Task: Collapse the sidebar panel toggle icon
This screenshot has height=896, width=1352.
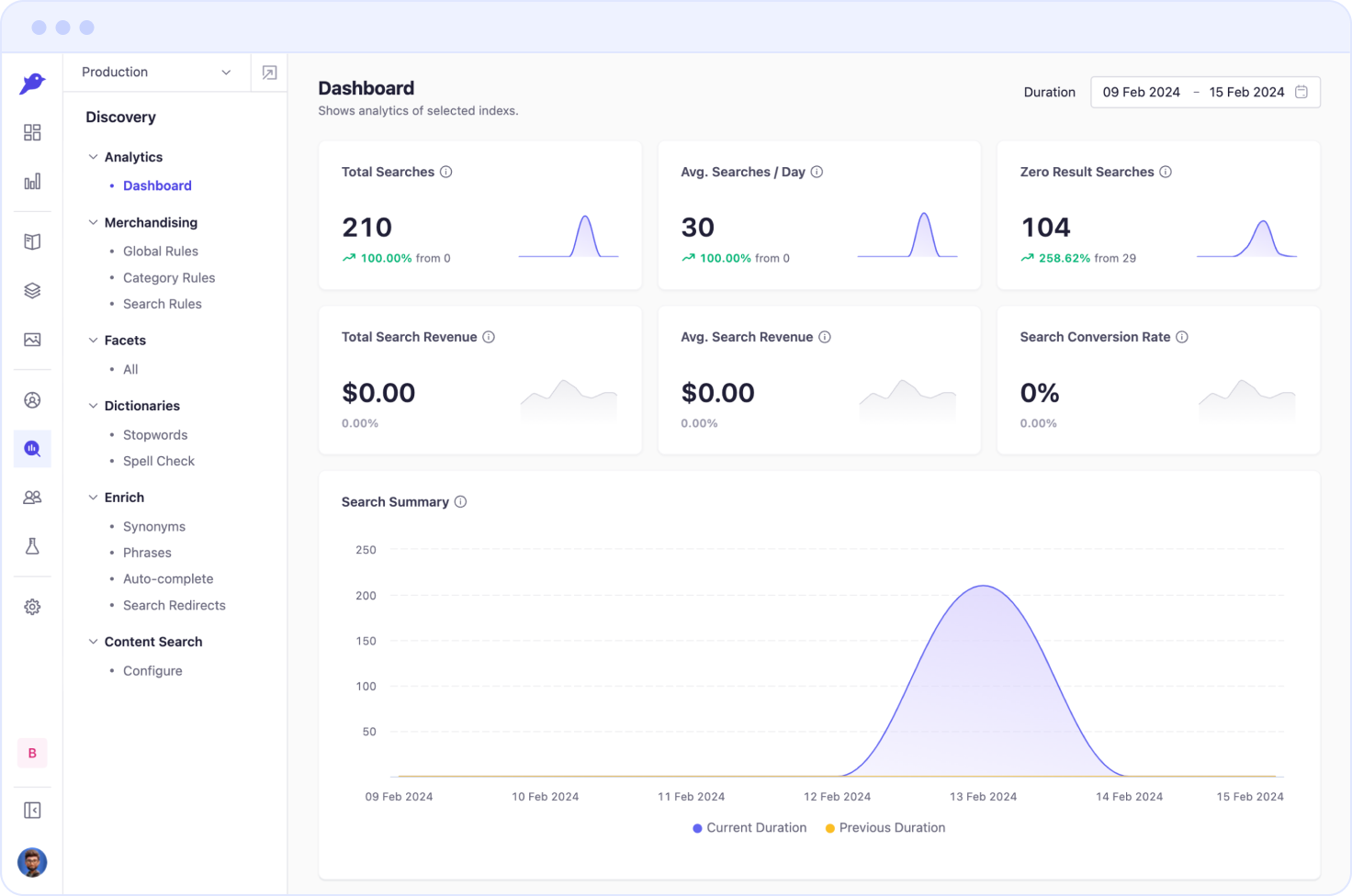Action: 32,811
